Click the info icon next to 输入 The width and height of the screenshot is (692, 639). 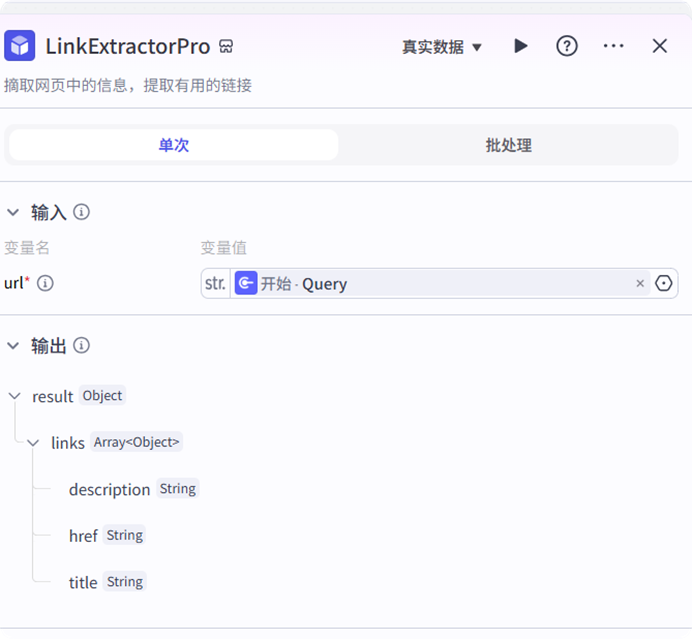(82, 212)
